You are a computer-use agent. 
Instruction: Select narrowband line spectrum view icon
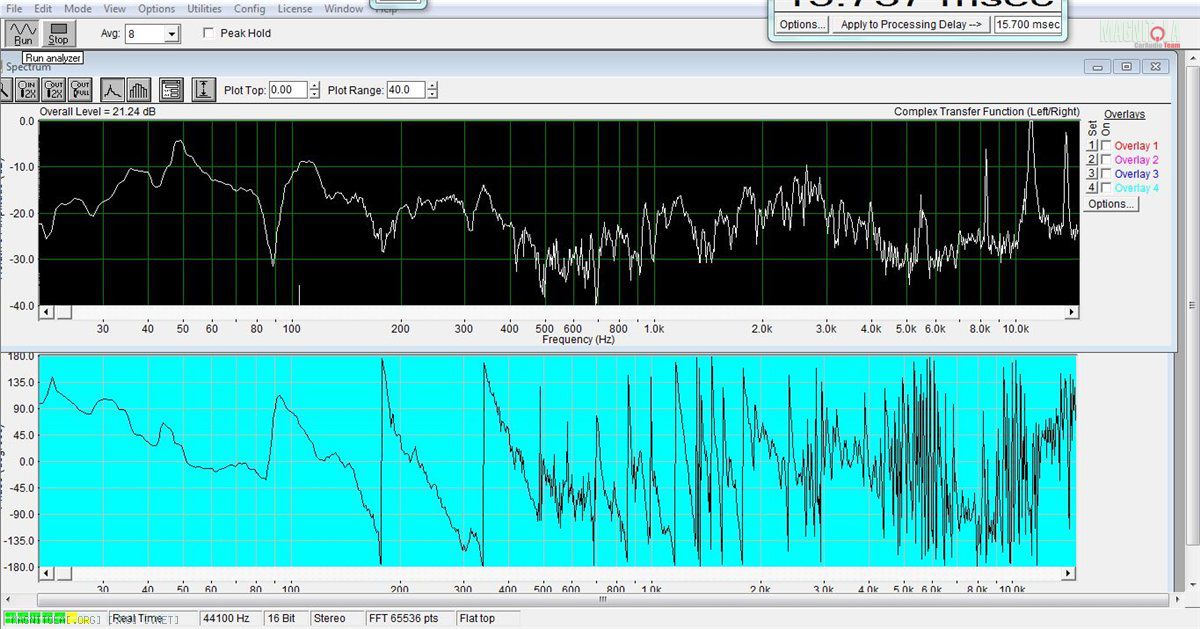tap(112, 90)
